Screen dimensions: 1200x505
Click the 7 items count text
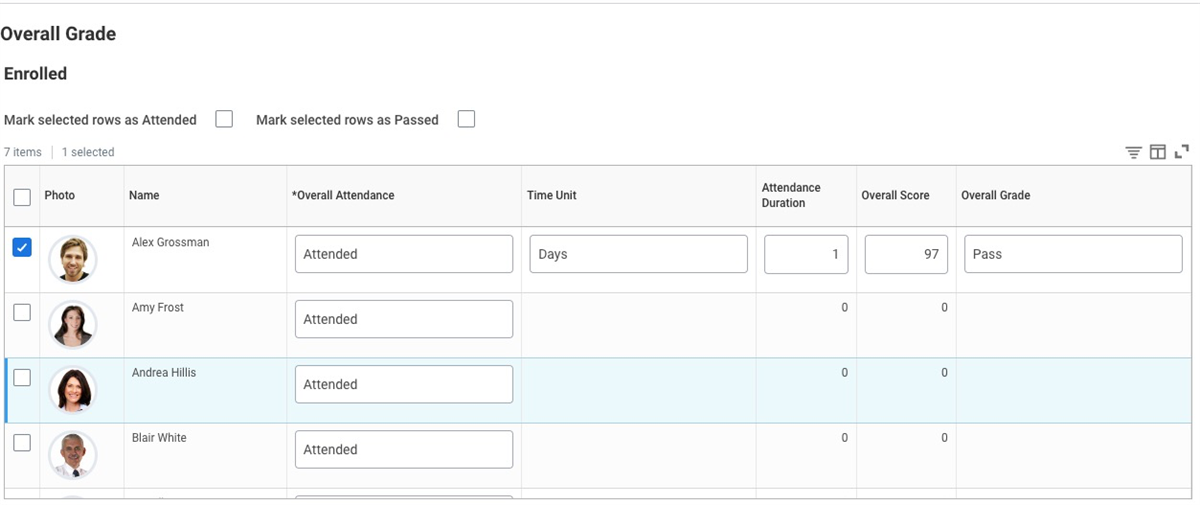click(x=23, y=152)
